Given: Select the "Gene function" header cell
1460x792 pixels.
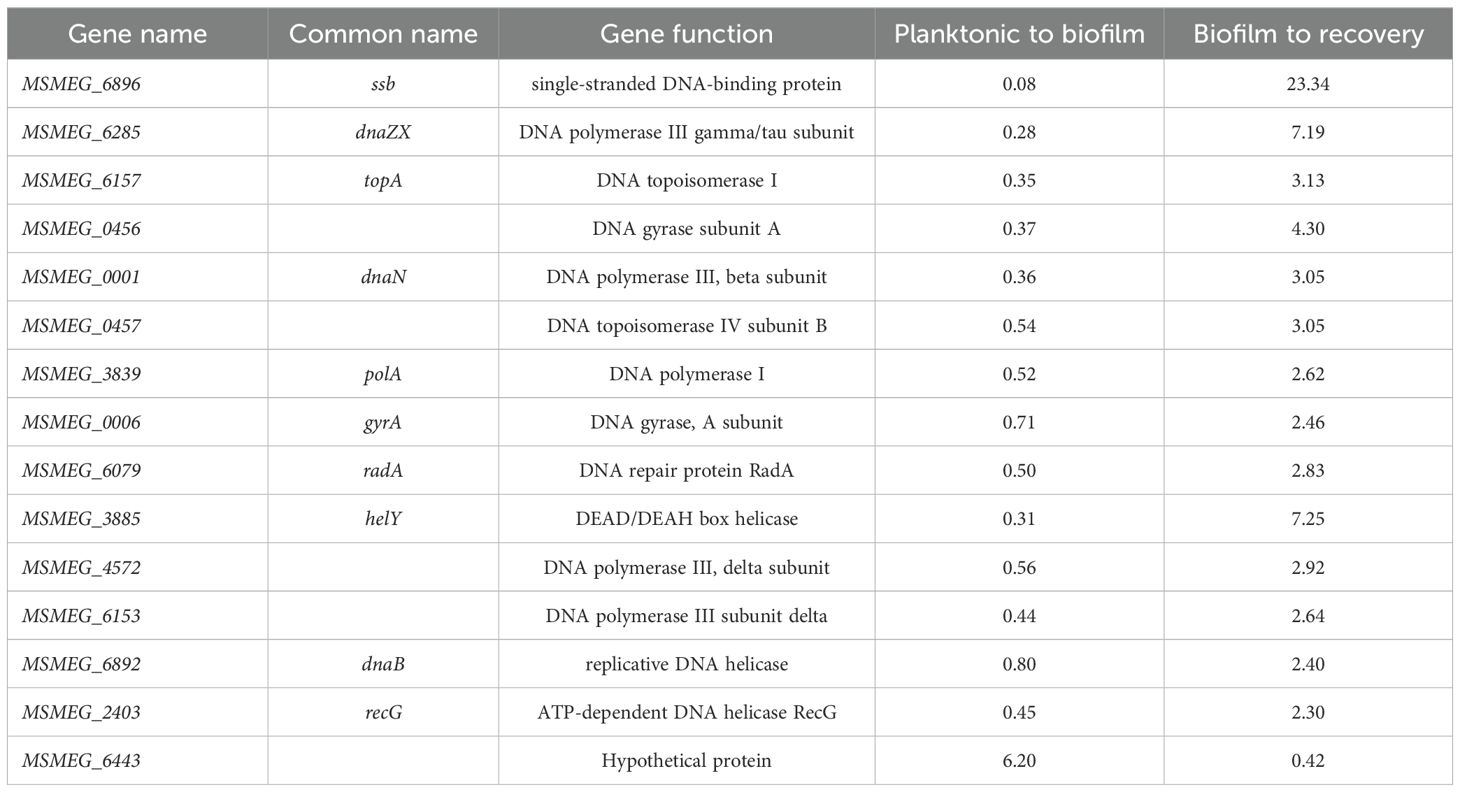Looking at the screenshot, I should tap(686, 34).
